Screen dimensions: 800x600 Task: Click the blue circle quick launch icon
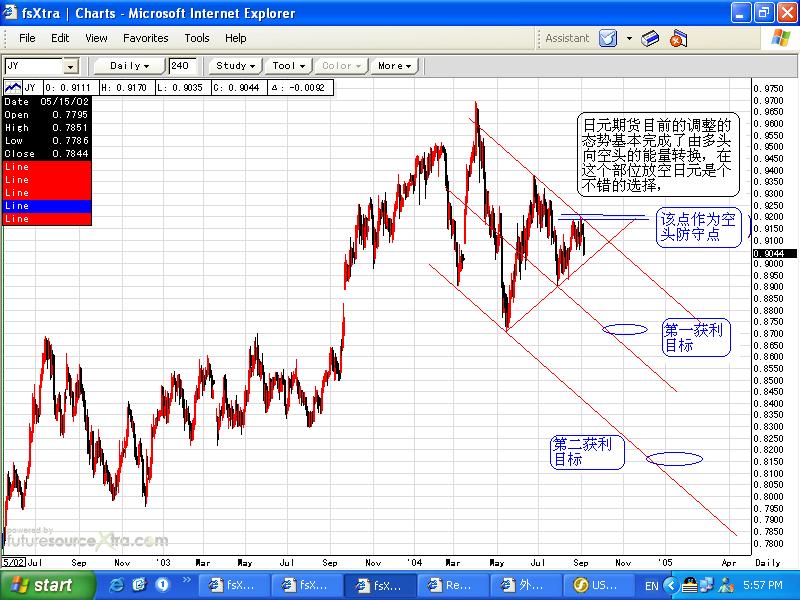click(162, 585)
